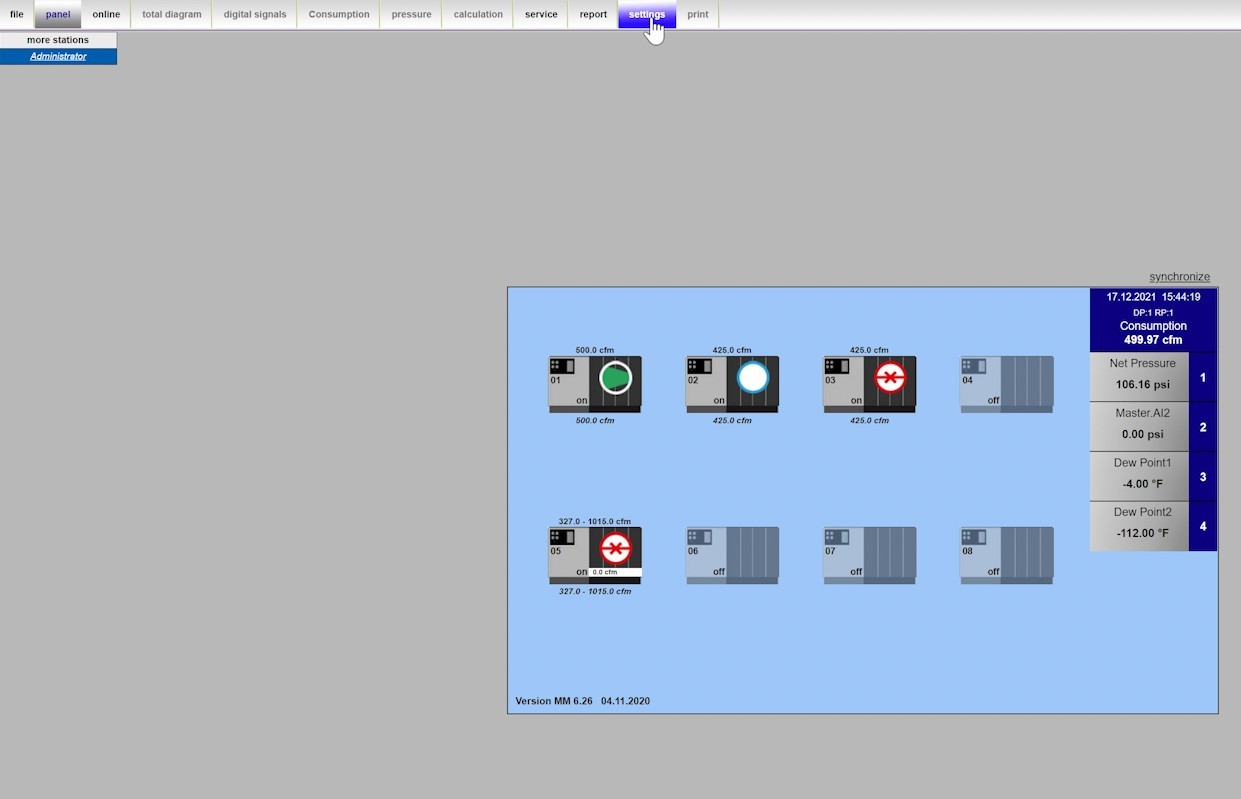
Task: Click the synchronize link
Action: [x=1179, y=277]
